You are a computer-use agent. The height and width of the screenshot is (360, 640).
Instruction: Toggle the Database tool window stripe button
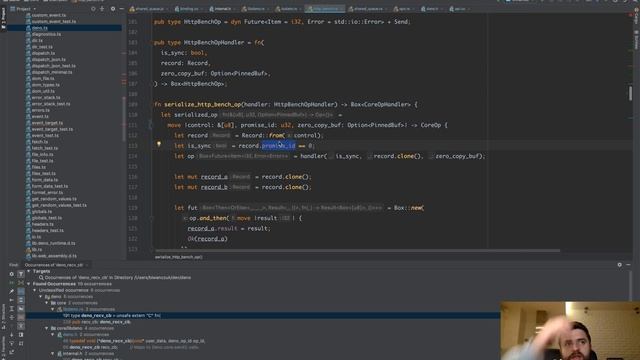(636, 40)
